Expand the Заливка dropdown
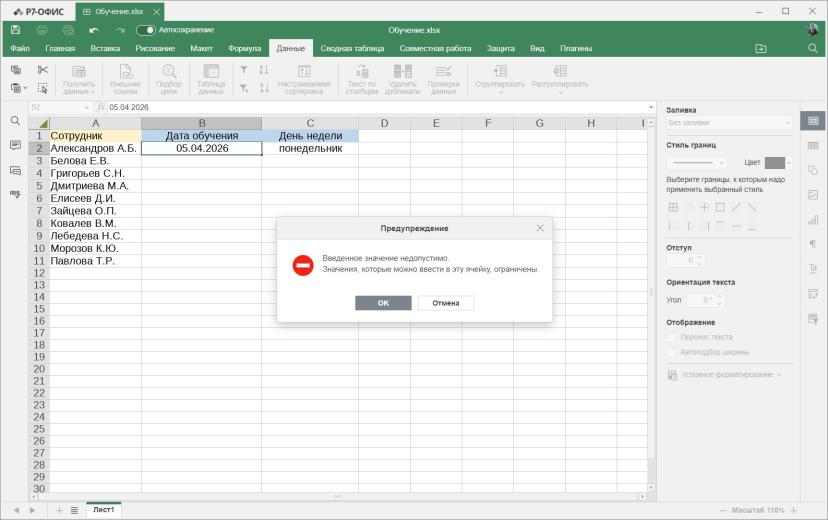Viewport: 828px width, 520px height. [729, 123]
